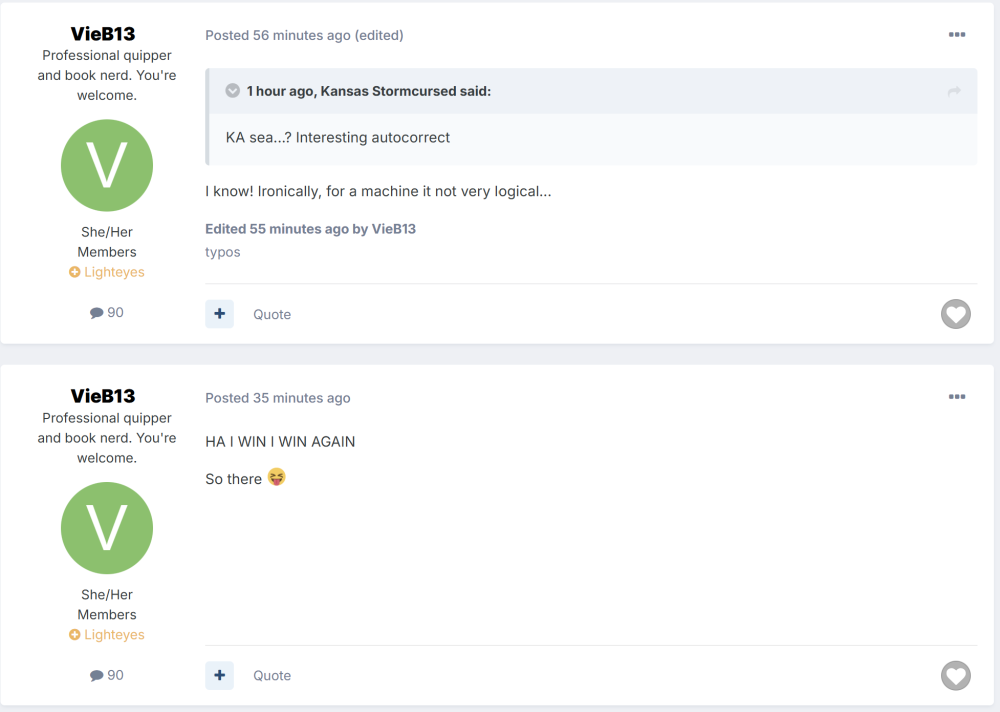This screenshot has width=1000, height=712.
Task: Open options menu for post from 35 minutes ago
Action: [x=956, y=397]
